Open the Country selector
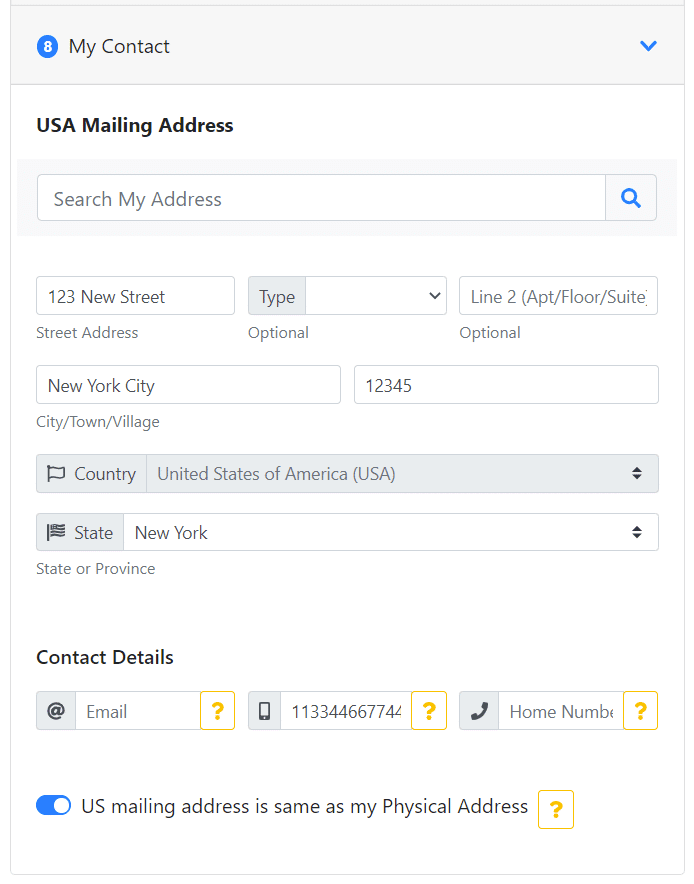The height and width of the screenshot is (884, 694). [400, 473]
